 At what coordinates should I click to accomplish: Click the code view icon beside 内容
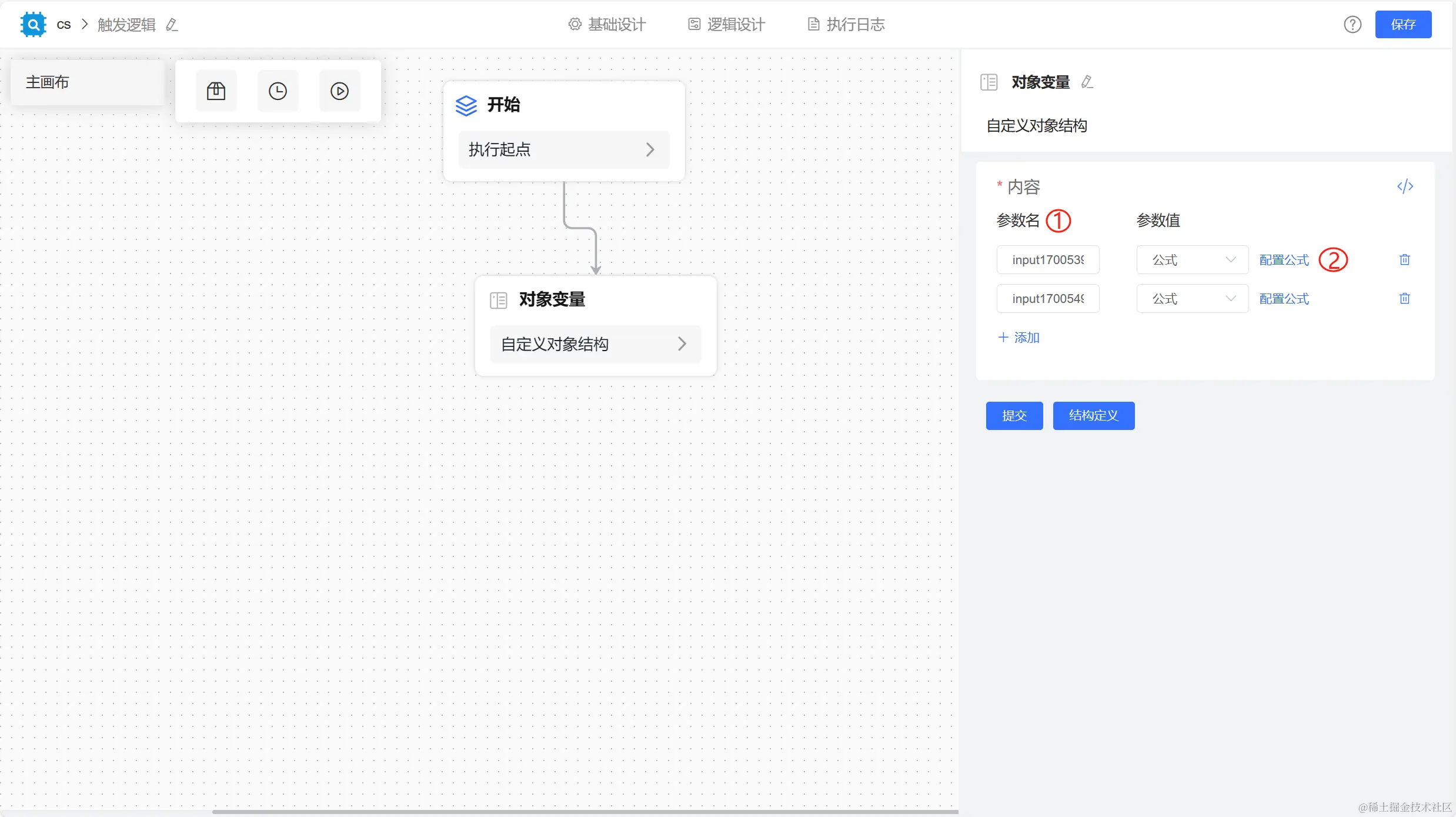[x=1405, y=186]
